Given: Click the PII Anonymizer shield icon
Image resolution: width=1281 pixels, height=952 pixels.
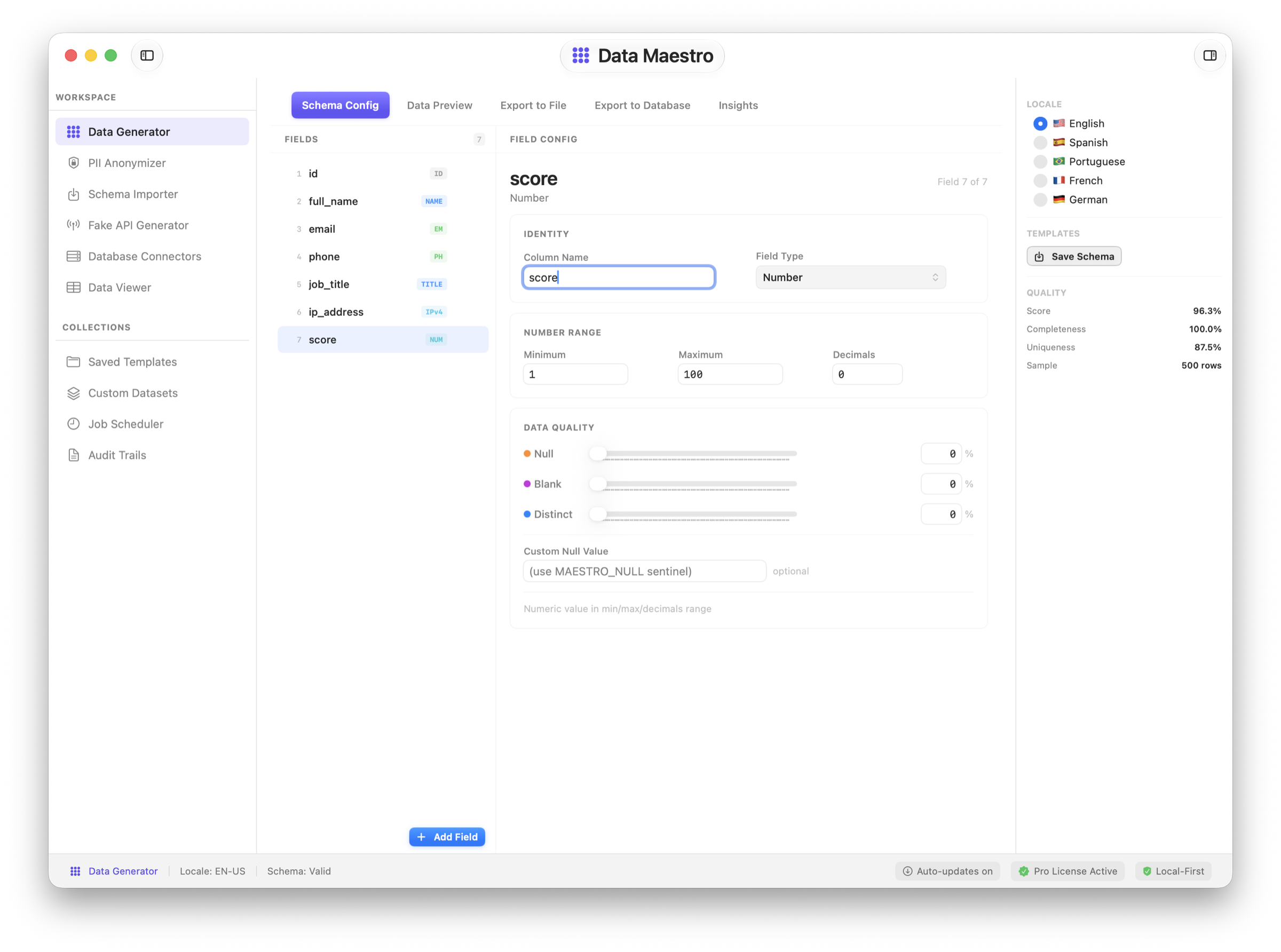Looking at the screenshot, I should point(73,163).
